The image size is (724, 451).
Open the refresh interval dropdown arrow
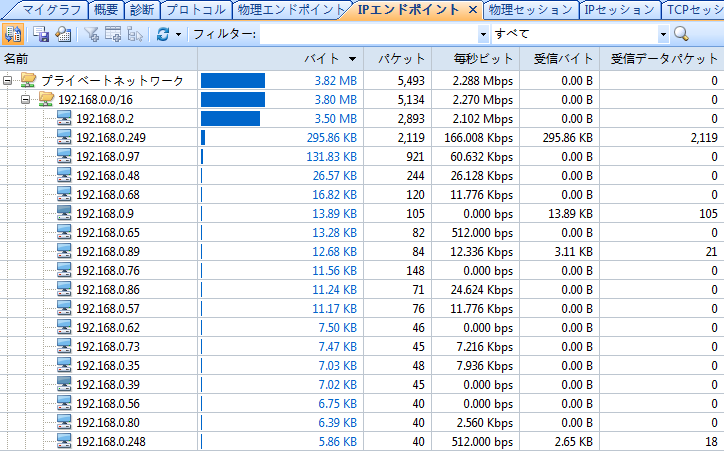pos(178,34)
